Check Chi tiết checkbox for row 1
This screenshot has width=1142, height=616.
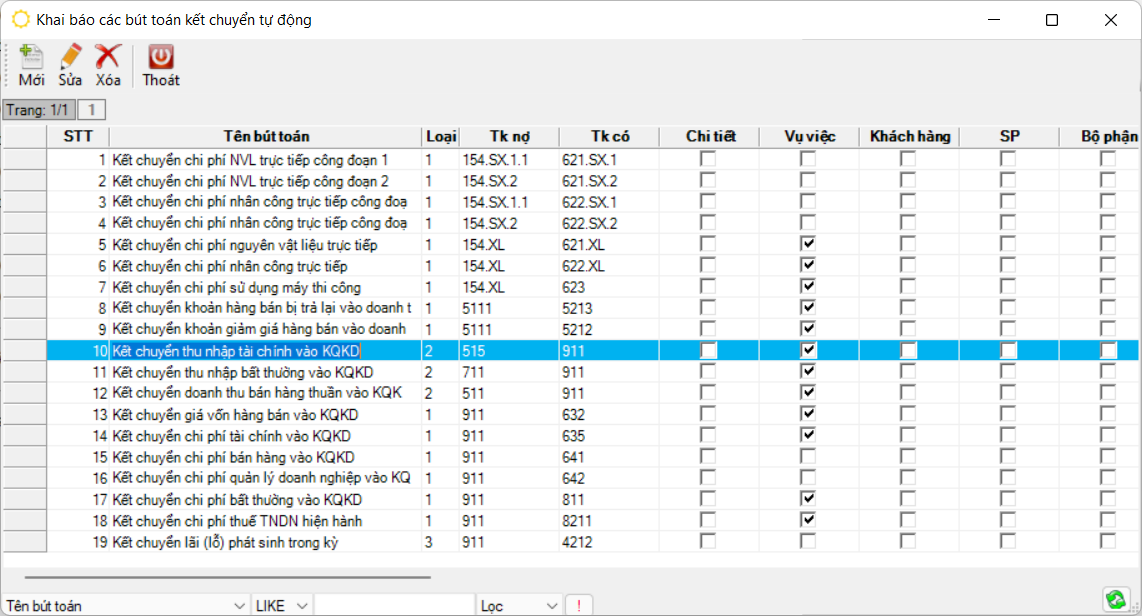[708, 160]
